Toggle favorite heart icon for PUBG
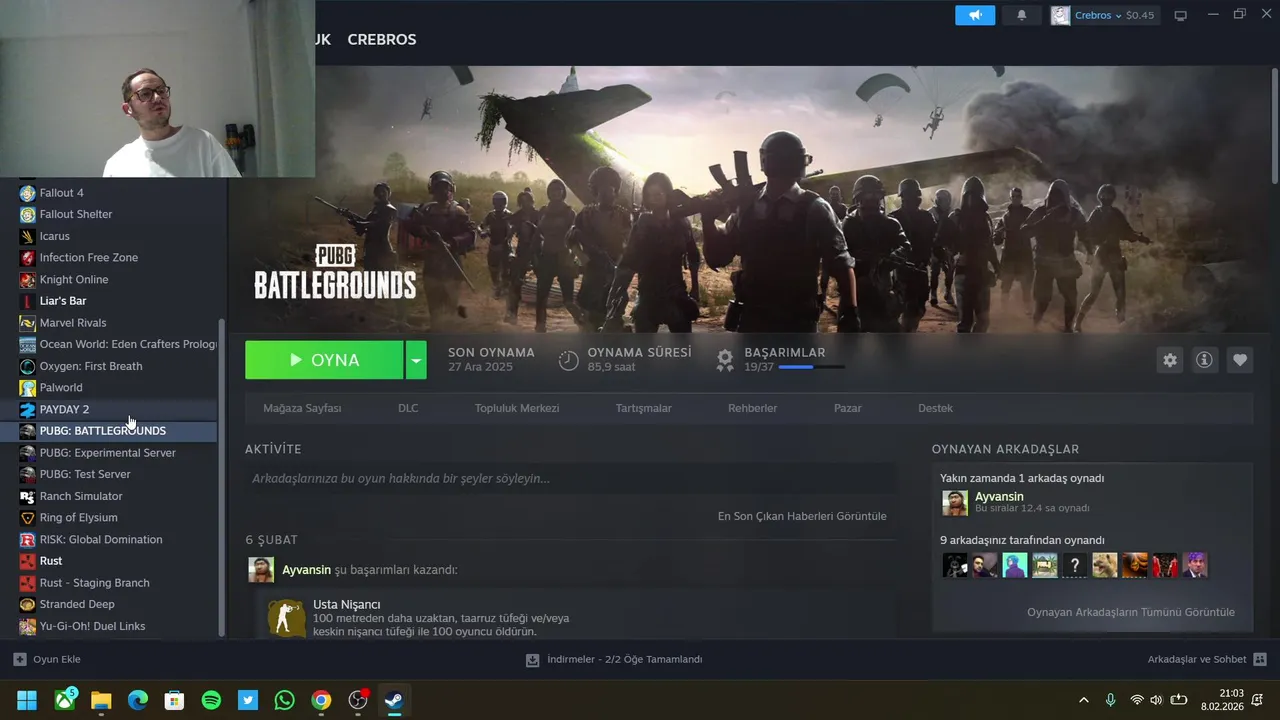This screenshot has width=1280, height=720. [x=1240, y=360]
